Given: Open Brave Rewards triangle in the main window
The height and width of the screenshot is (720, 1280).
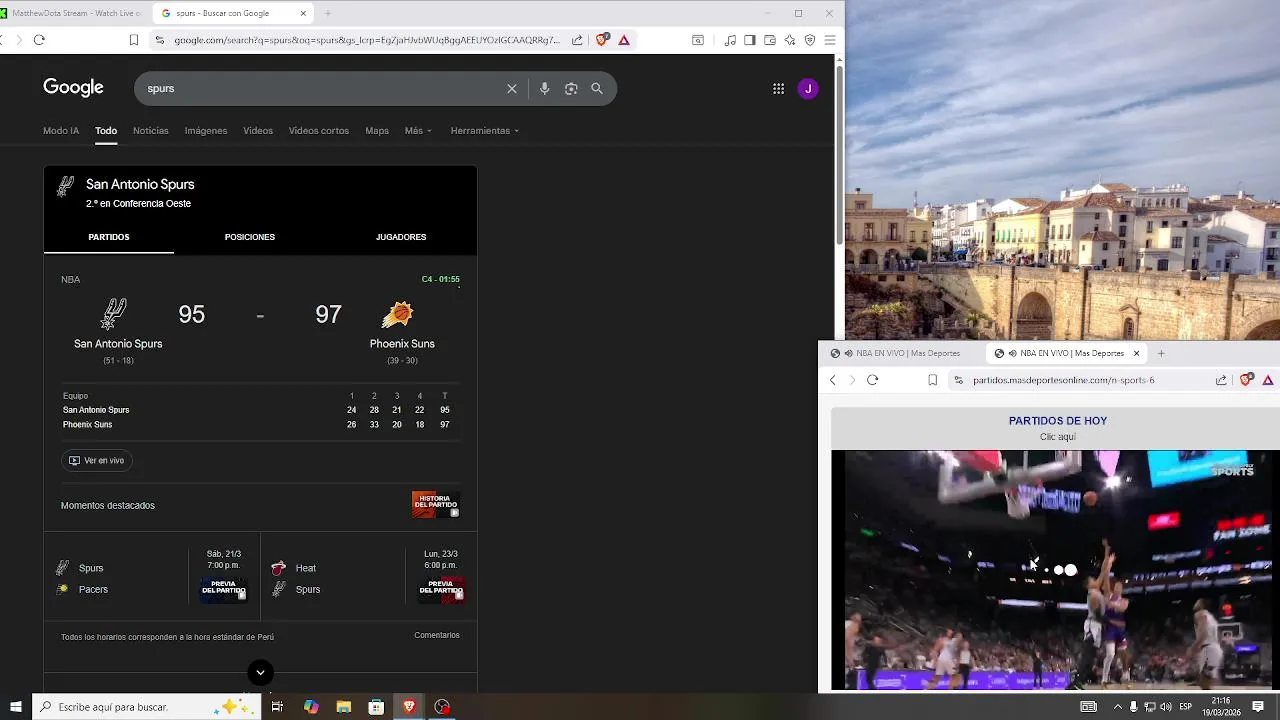Looking at the screenshot, I should coord(624,40).
